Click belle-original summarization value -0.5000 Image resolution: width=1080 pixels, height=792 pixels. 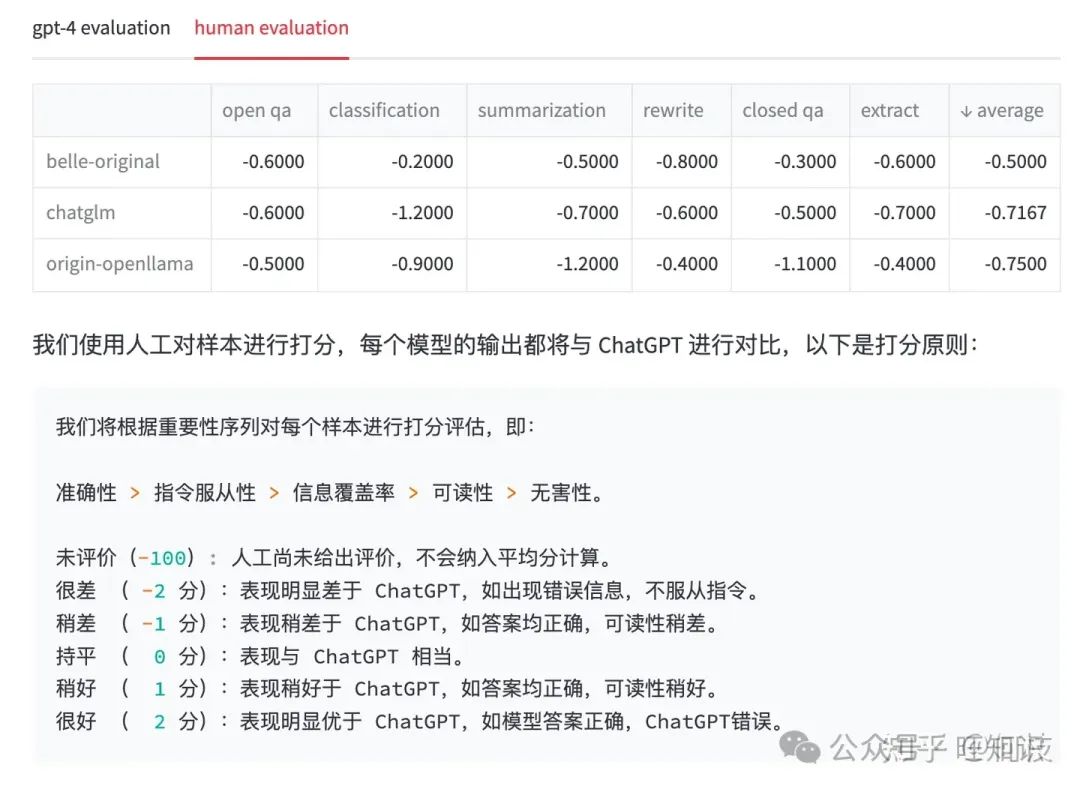[x=588, y=161]
